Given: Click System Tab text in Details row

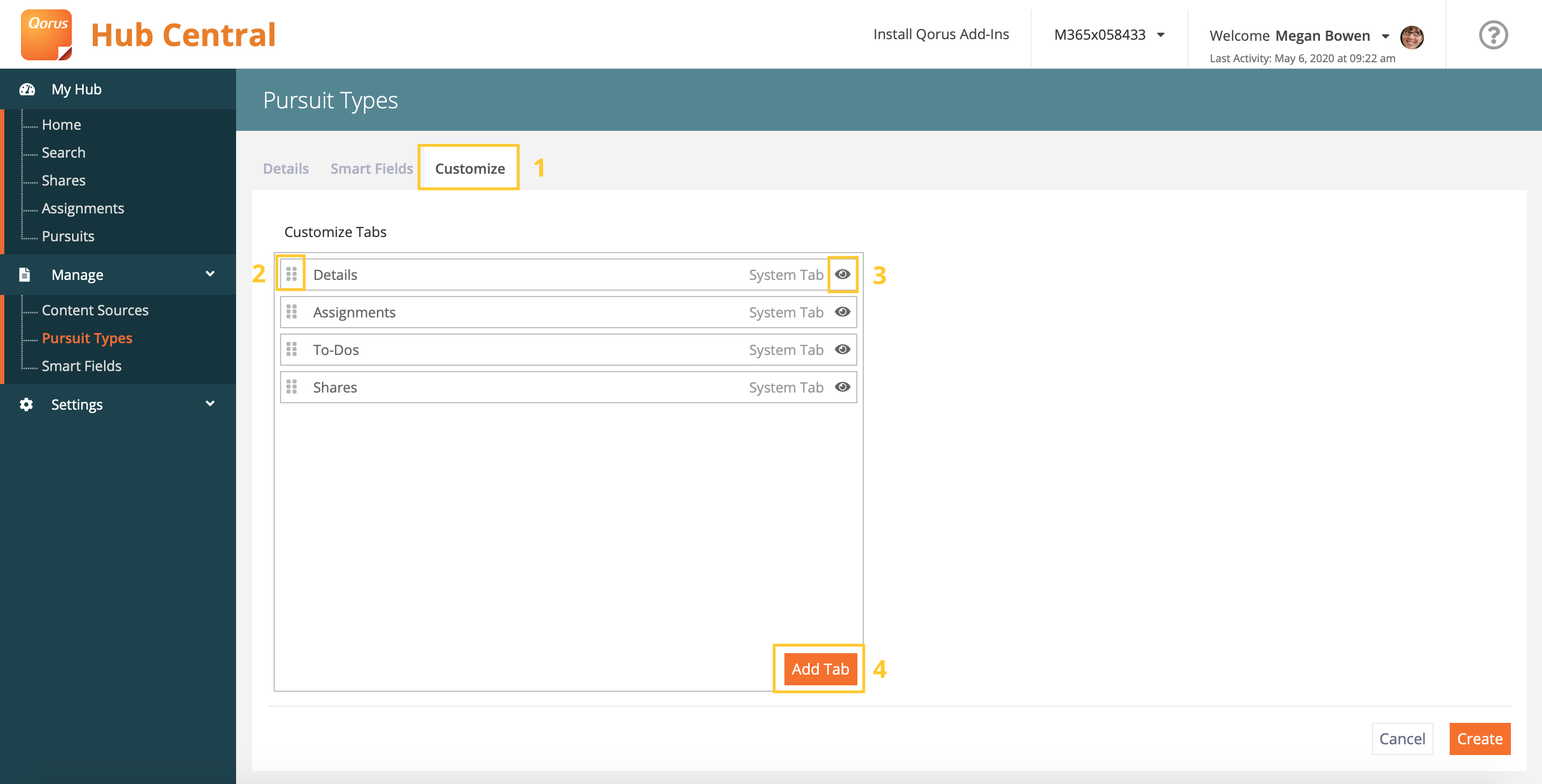Looking at the screenshot, I should [786, 275].
